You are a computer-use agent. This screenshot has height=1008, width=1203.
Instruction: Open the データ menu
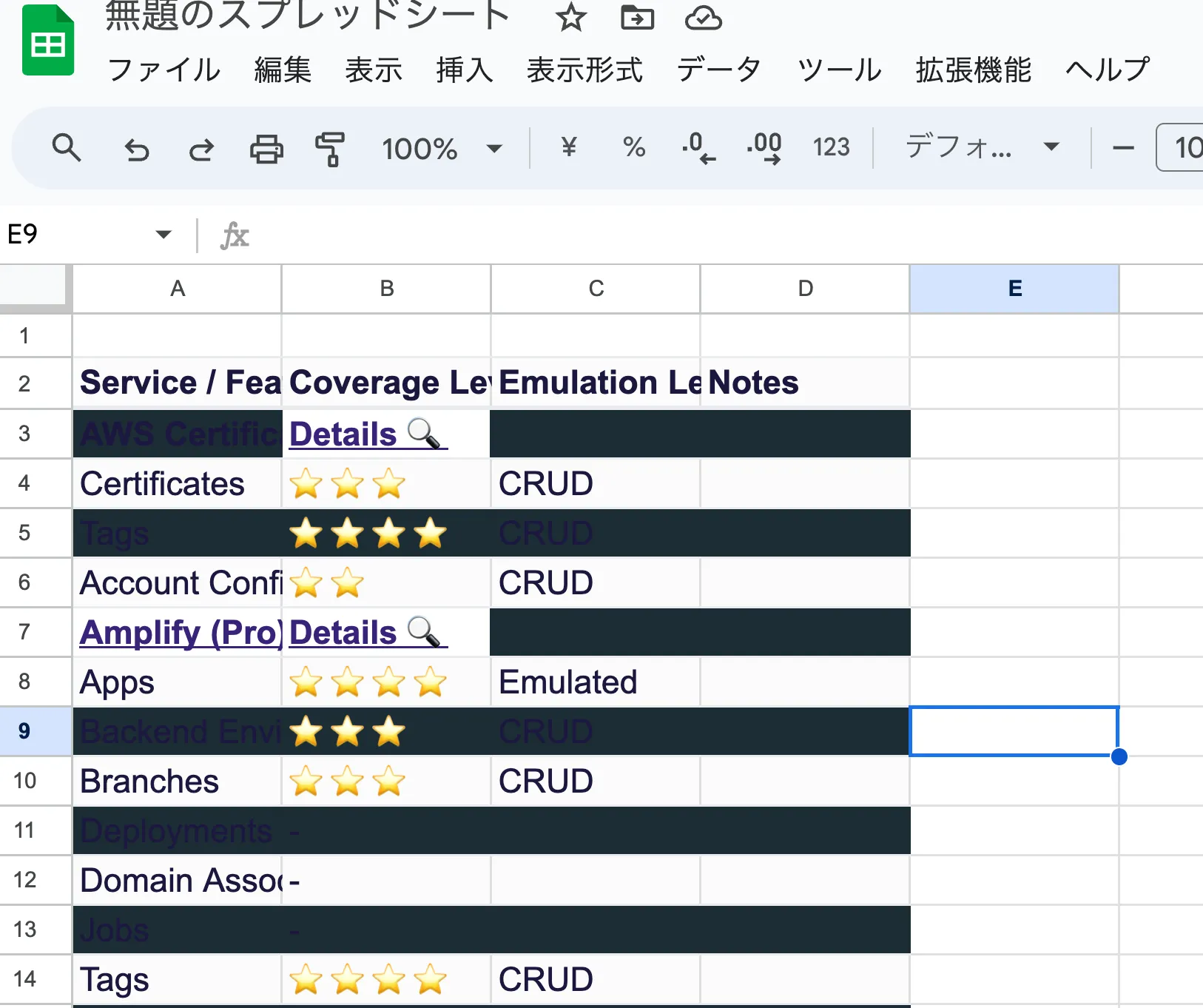719,70
